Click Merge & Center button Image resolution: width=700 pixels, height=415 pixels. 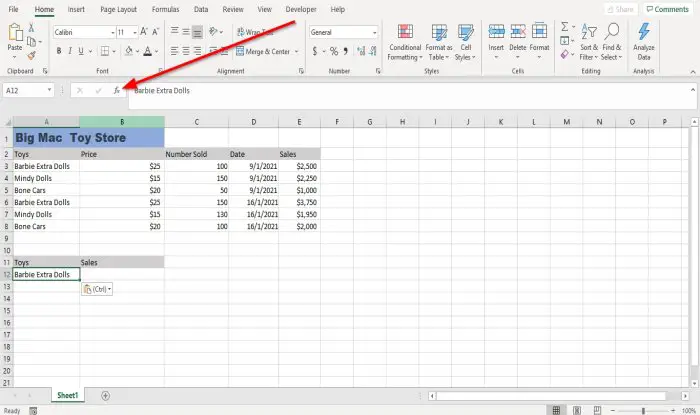pyautogui.click(x=263, y=51)
